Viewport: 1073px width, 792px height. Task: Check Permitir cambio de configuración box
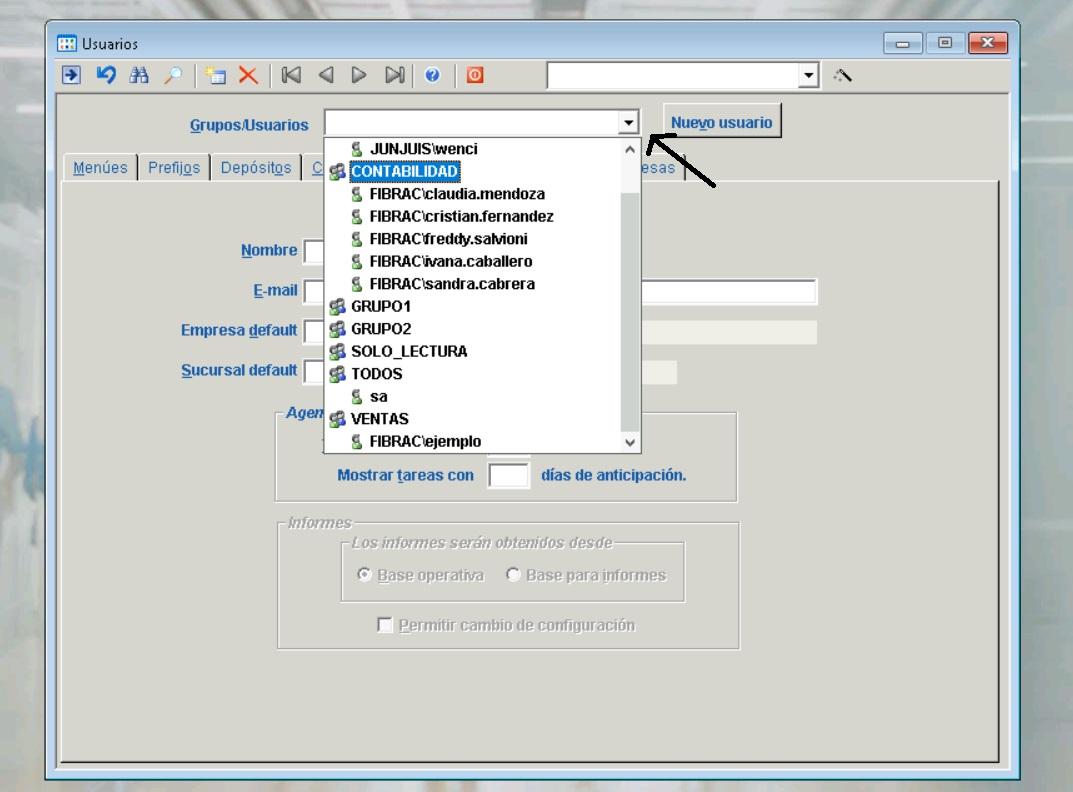tap(385, 626)
